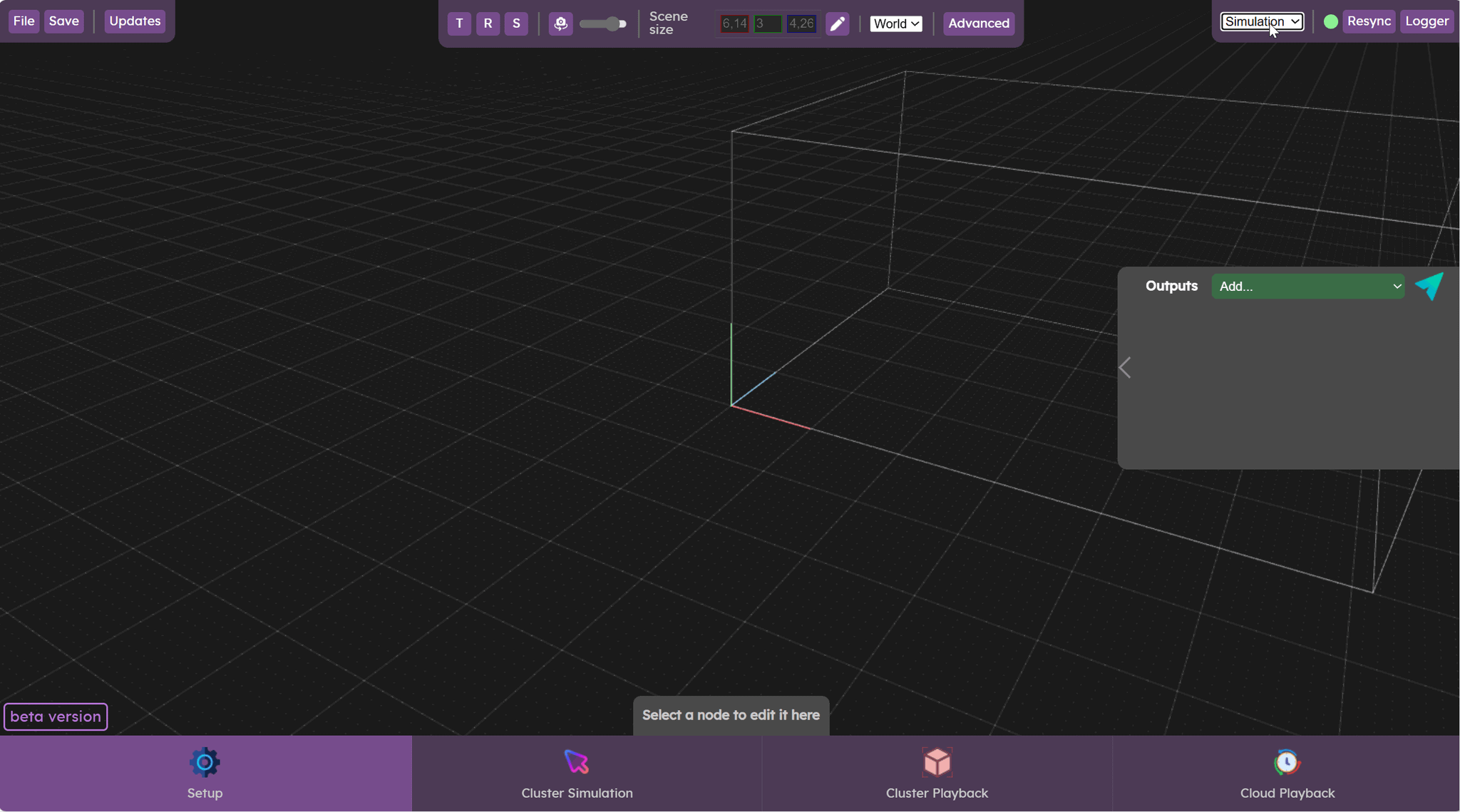Click the camera reset icon in toolbar
Image resolution: width=1460 pixels, height=812 pixels.
click(x=560, y=24)
